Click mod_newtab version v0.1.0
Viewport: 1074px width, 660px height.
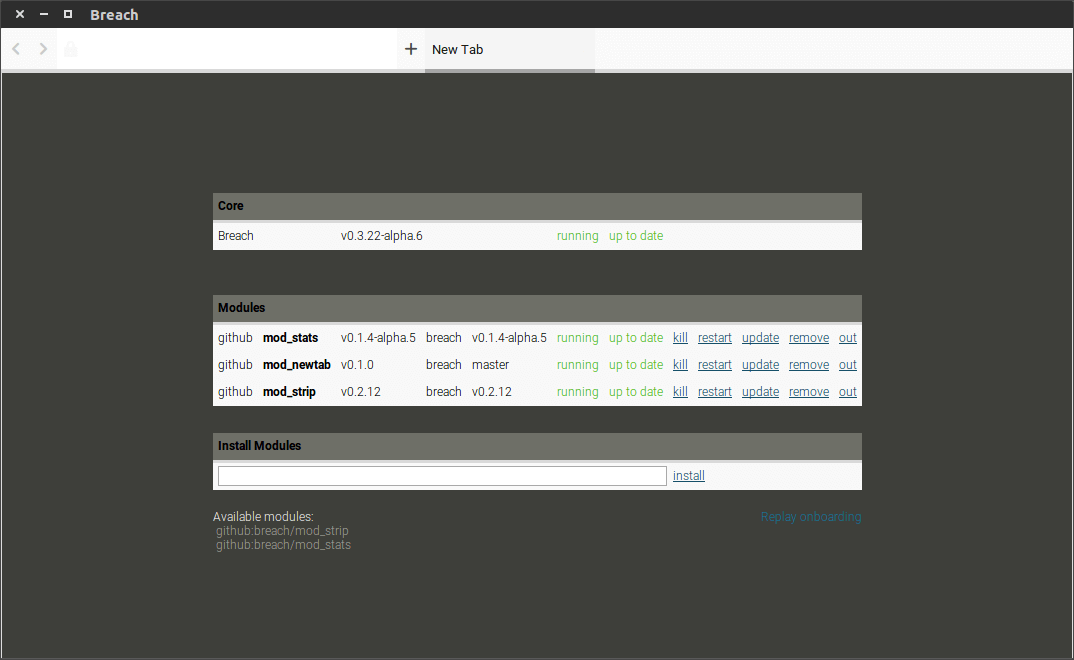(x=357, y=365)
